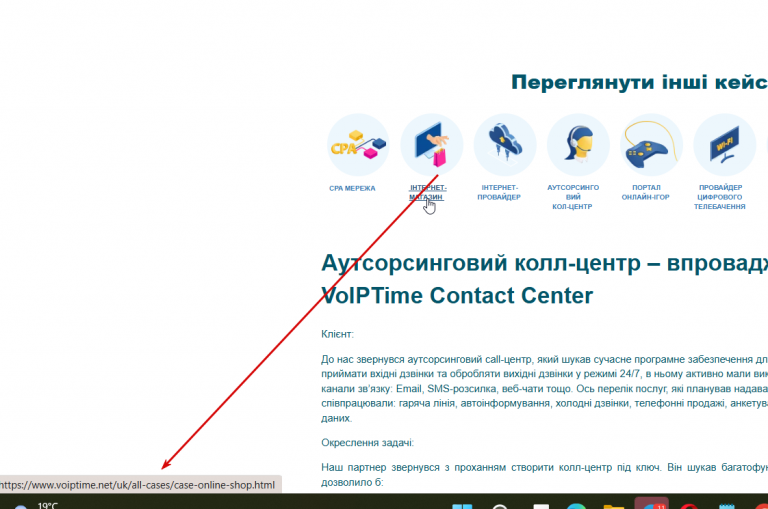This screenshot has height=509, width=768.
Task: Open the internet provider cloud icon
Action: (505, 145)
